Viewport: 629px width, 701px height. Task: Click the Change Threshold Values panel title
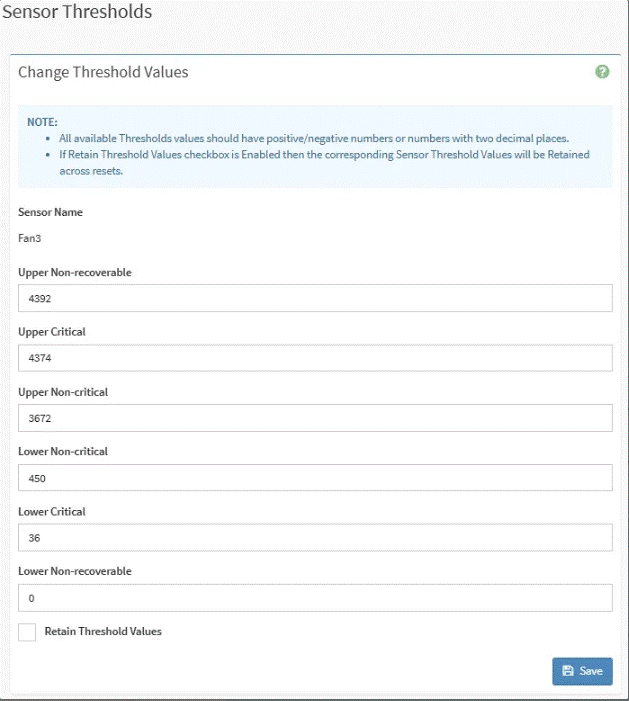tap(103, 72)
